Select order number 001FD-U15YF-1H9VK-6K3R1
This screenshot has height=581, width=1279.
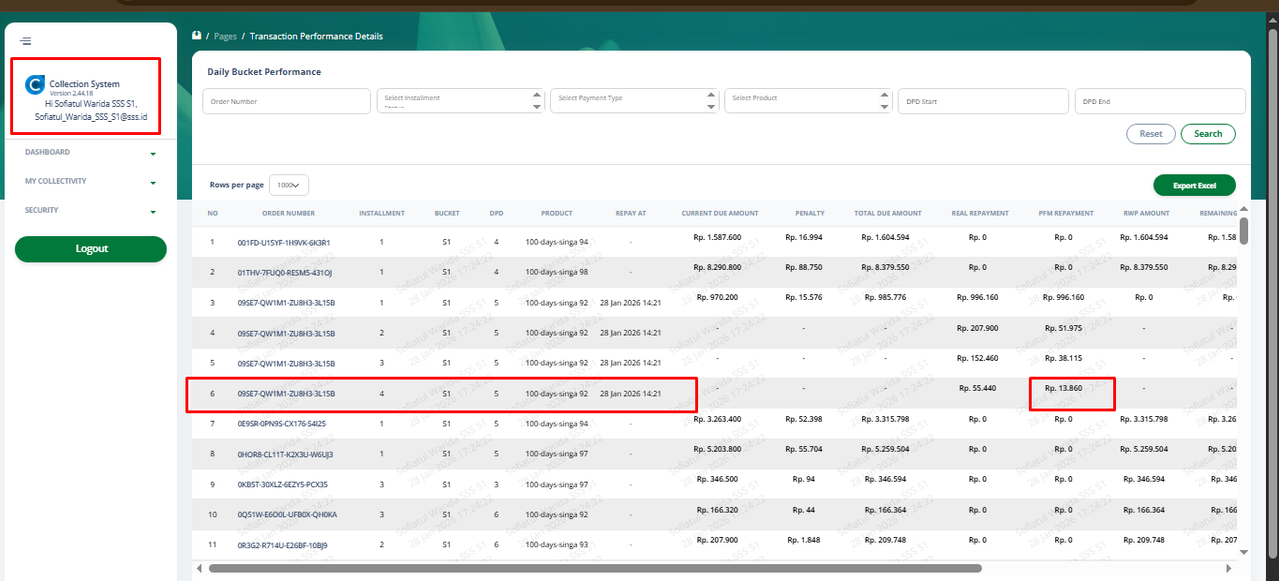coord(284,243)
